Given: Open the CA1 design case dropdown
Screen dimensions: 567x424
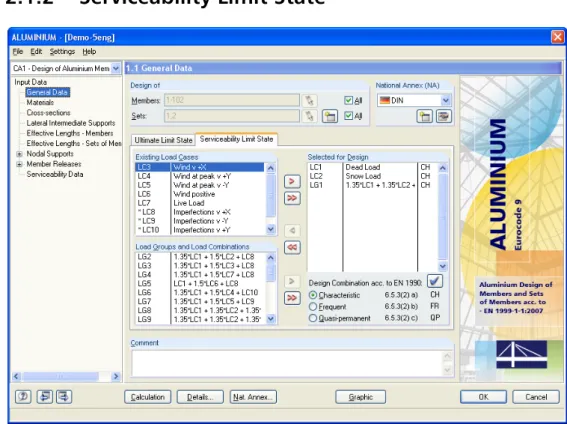Looking at the screenshot, I should 115,68.
